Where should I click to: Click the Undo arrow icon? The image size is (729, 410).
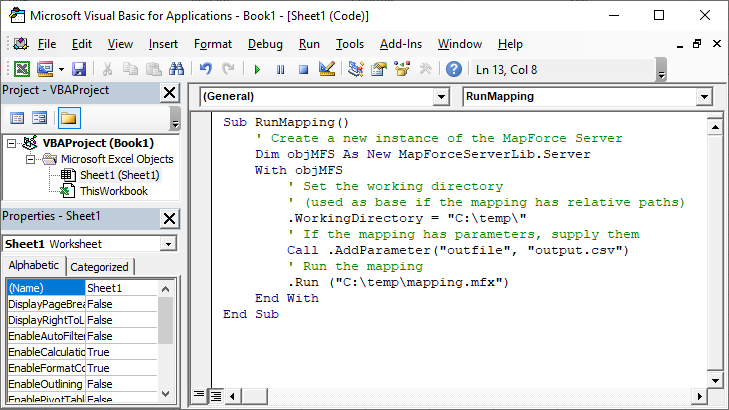pyautogui.click(x=205, y=69)
